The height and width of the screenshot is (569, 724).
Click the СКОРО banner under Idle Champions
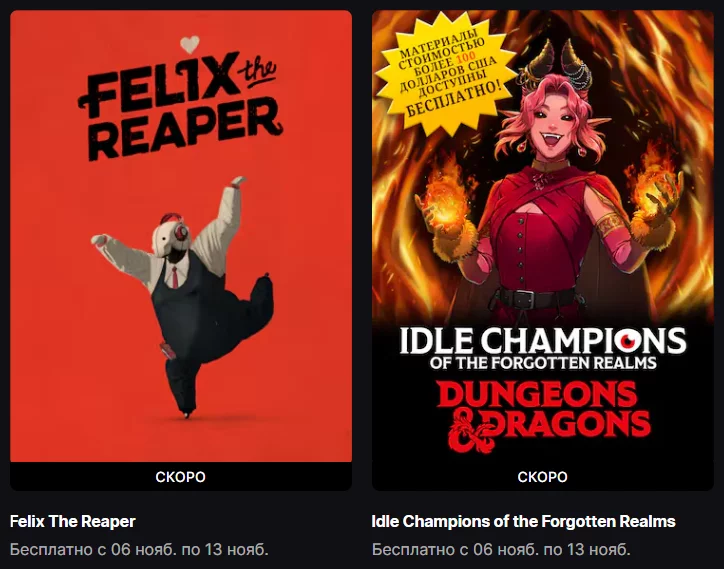(x=543, y=477)
